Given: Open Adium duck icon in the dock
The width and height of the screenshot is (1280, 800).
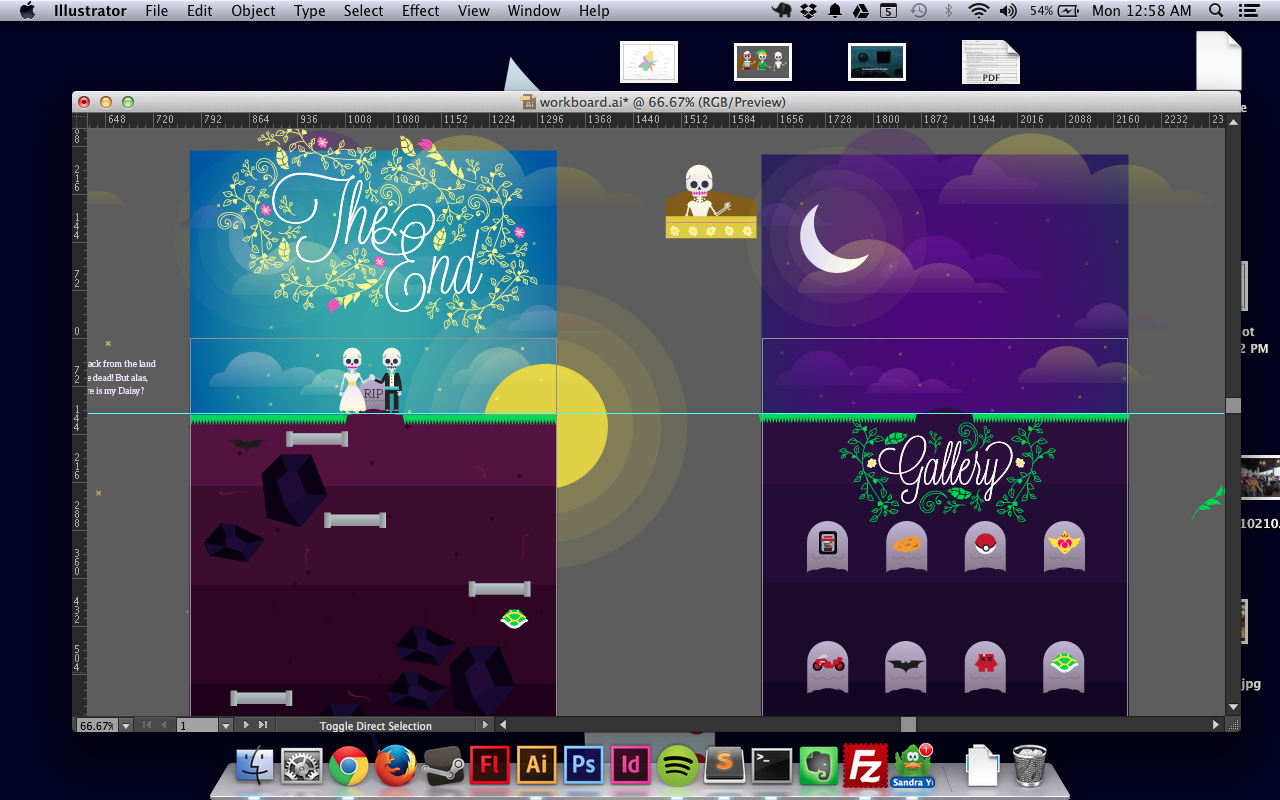Looking at the screenshot, I should pos(912,766).
